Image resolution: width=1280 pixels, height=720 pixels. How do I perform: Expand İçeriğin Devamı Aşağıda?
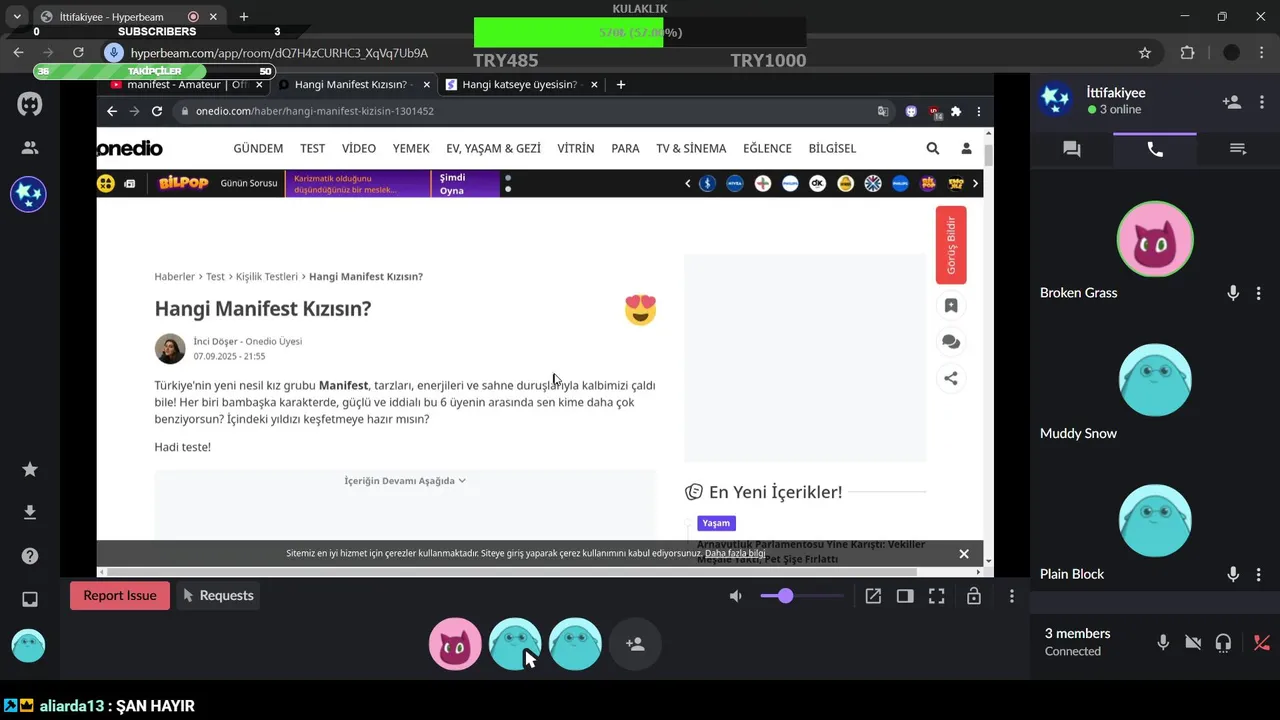pyautogui.click(x=405, y=481)
